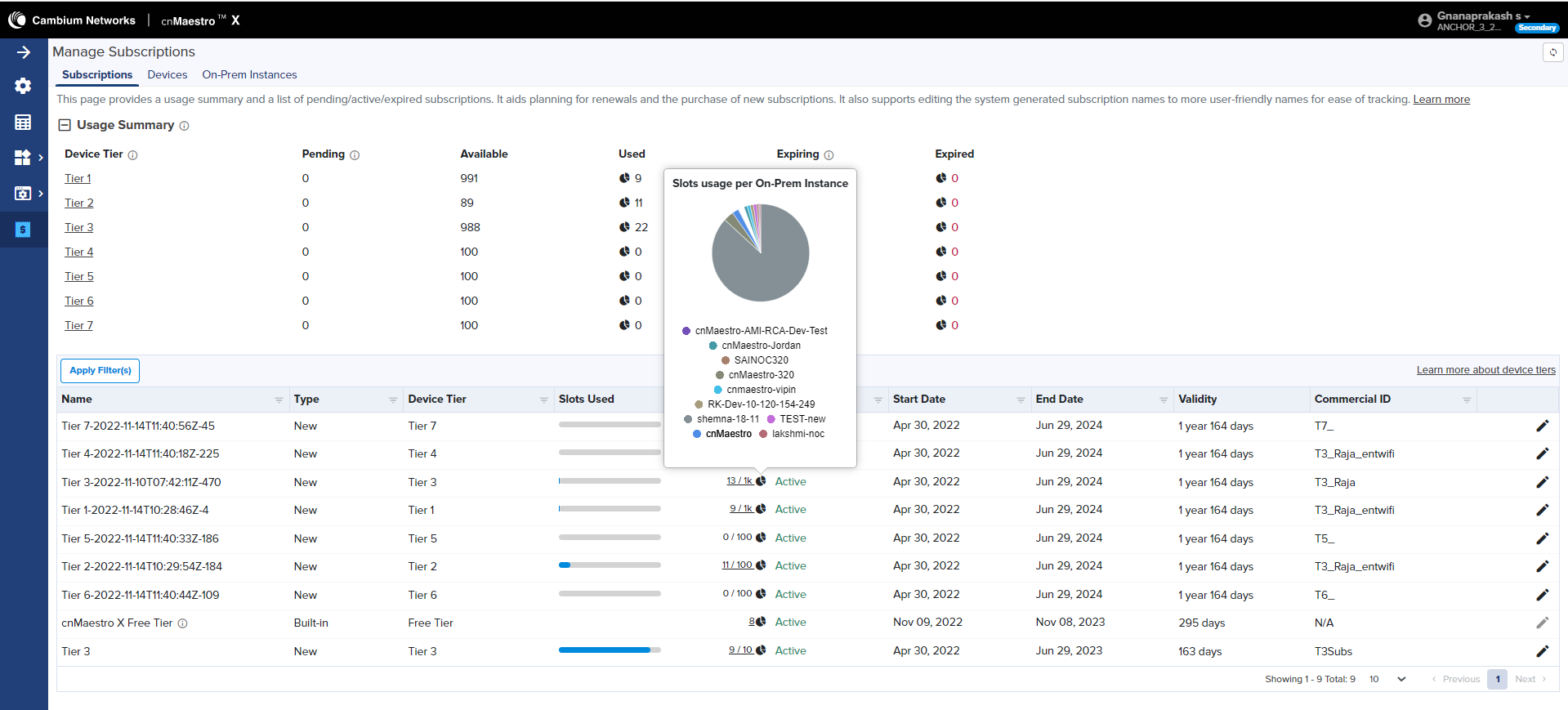Toggle TEST-new legend entry
This screenshot has width=1568, height=710.
coord(796,419)
